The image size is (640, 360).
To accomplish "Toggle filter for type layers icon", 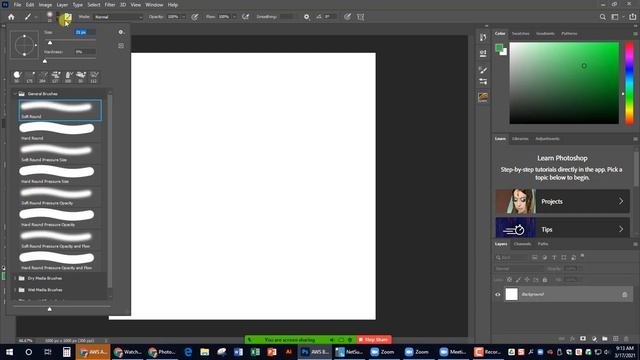I will tap(554, 258).
